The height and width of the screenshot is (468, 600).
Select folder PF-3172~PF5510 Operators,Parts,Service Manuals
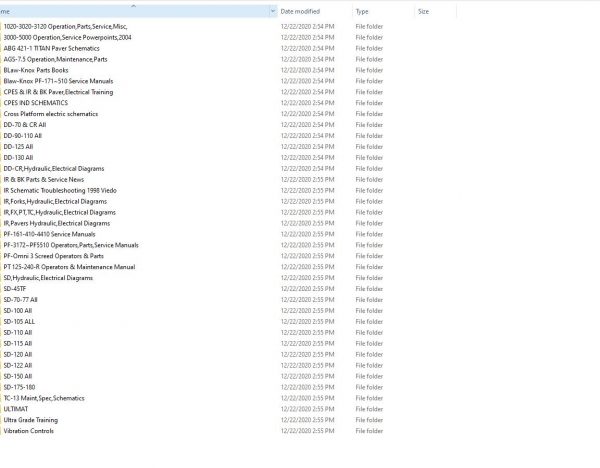(x=71, y=245)
